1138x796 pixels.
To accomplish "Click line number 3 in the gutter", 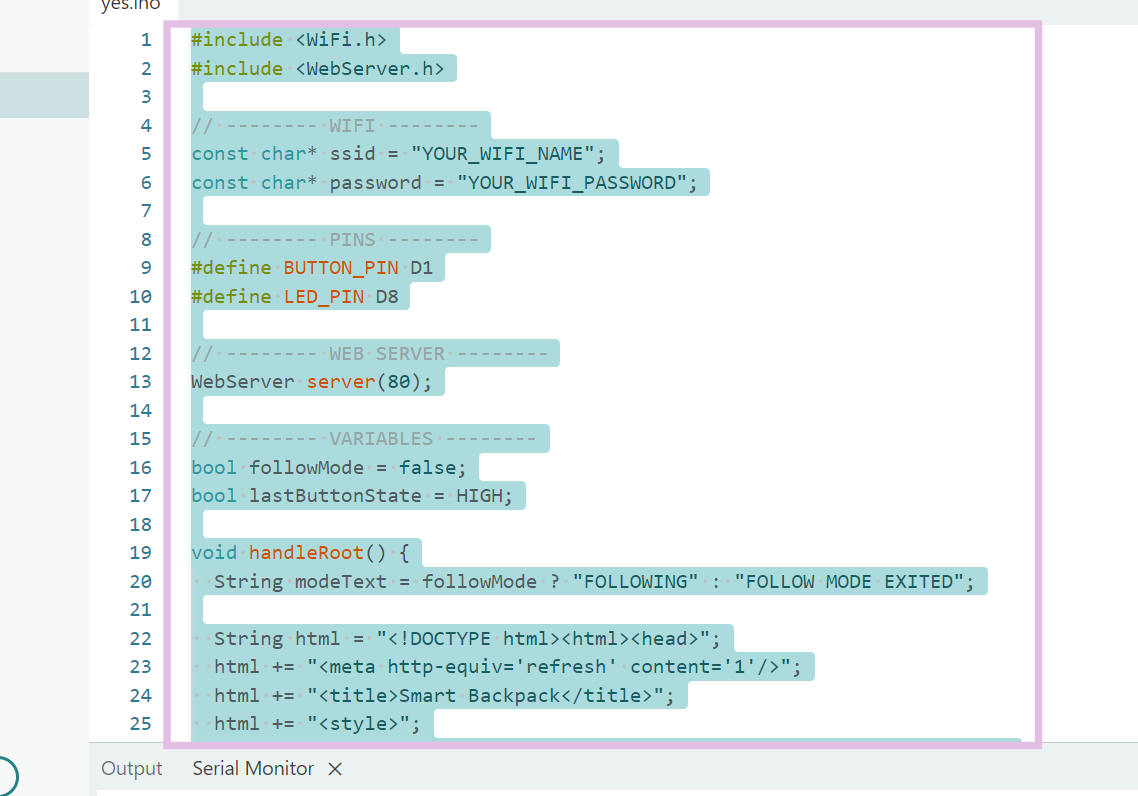I will pos(146,97).
